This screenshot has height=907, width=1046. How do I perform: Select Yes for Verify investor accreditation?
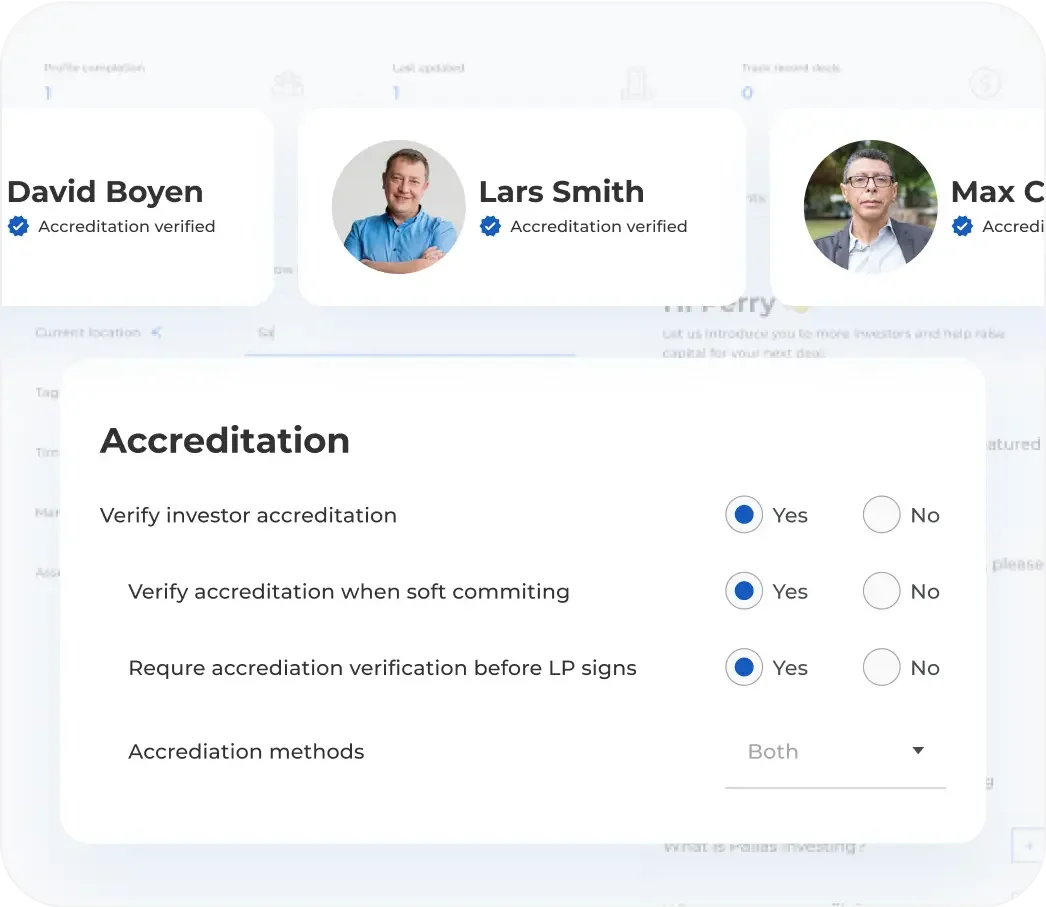click(x=743, y=514)
